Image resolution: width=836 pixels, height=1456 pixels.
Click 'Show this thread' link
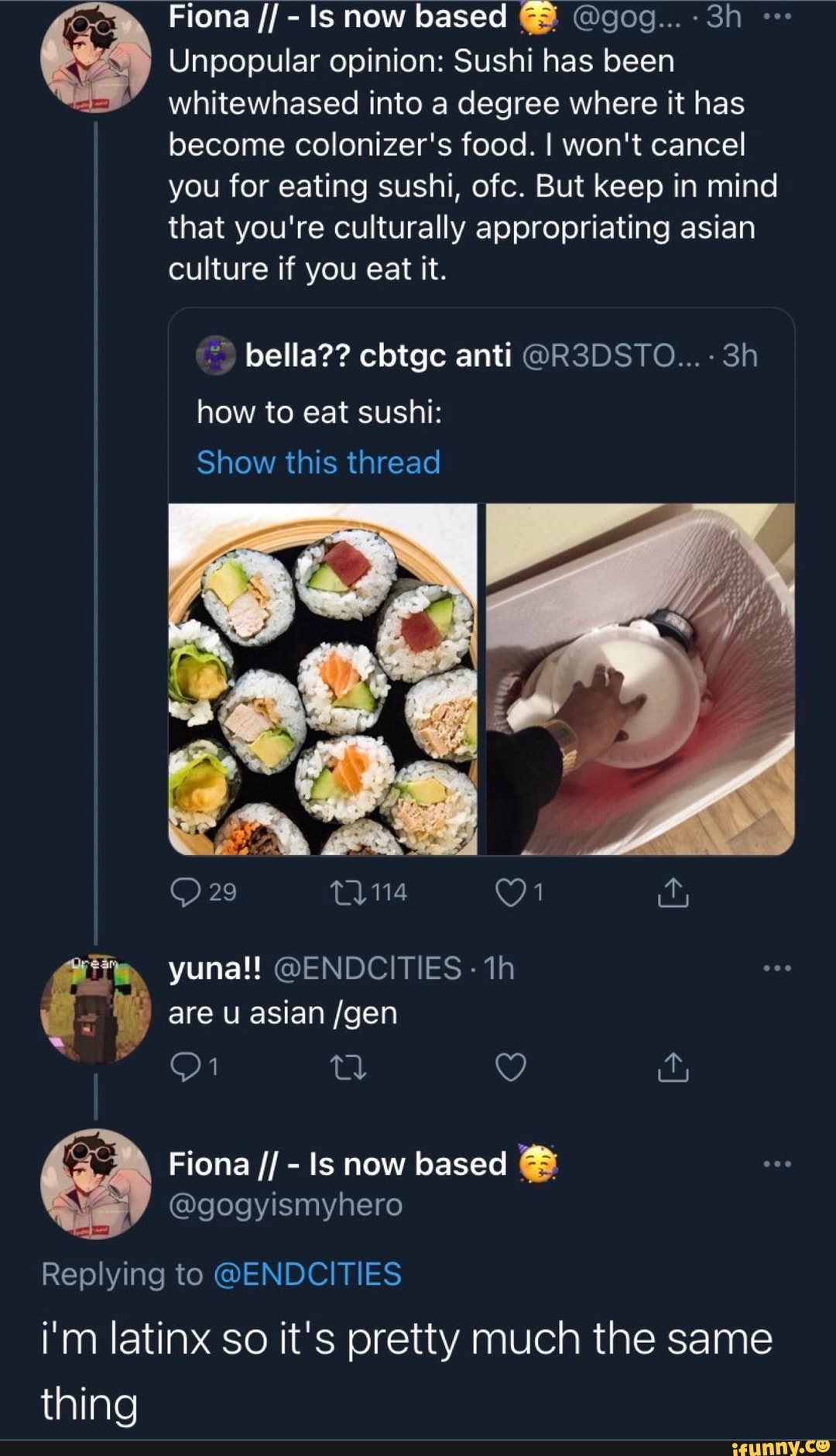pos(318,462)
